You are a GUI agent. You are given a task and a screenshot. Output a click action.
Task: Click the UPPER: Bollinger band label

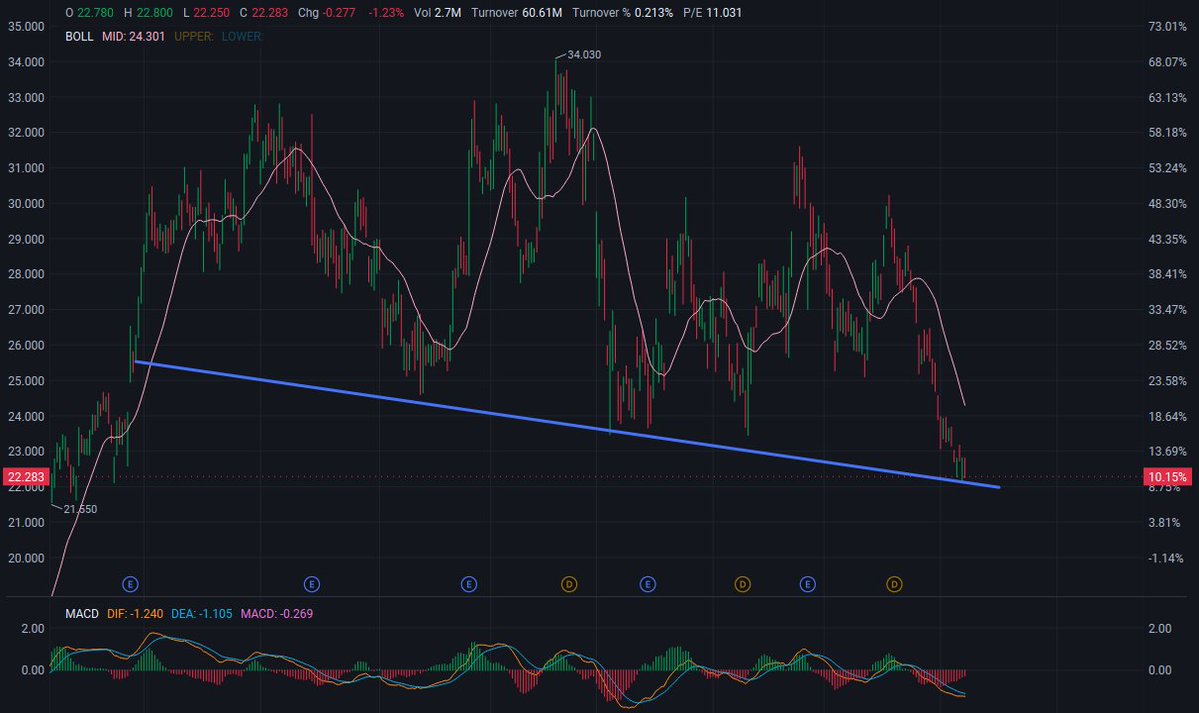tap(193, 36)
